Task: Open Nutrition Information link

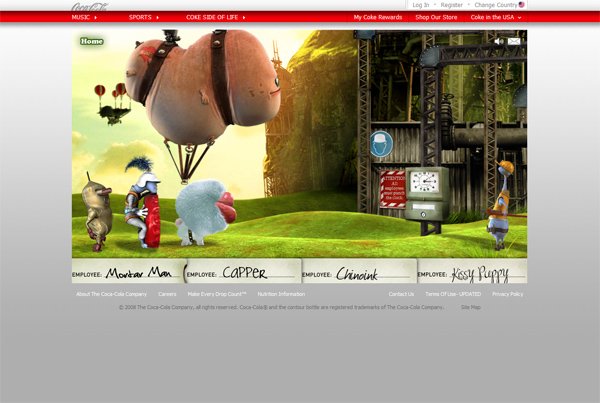Action: click(281, 294)
